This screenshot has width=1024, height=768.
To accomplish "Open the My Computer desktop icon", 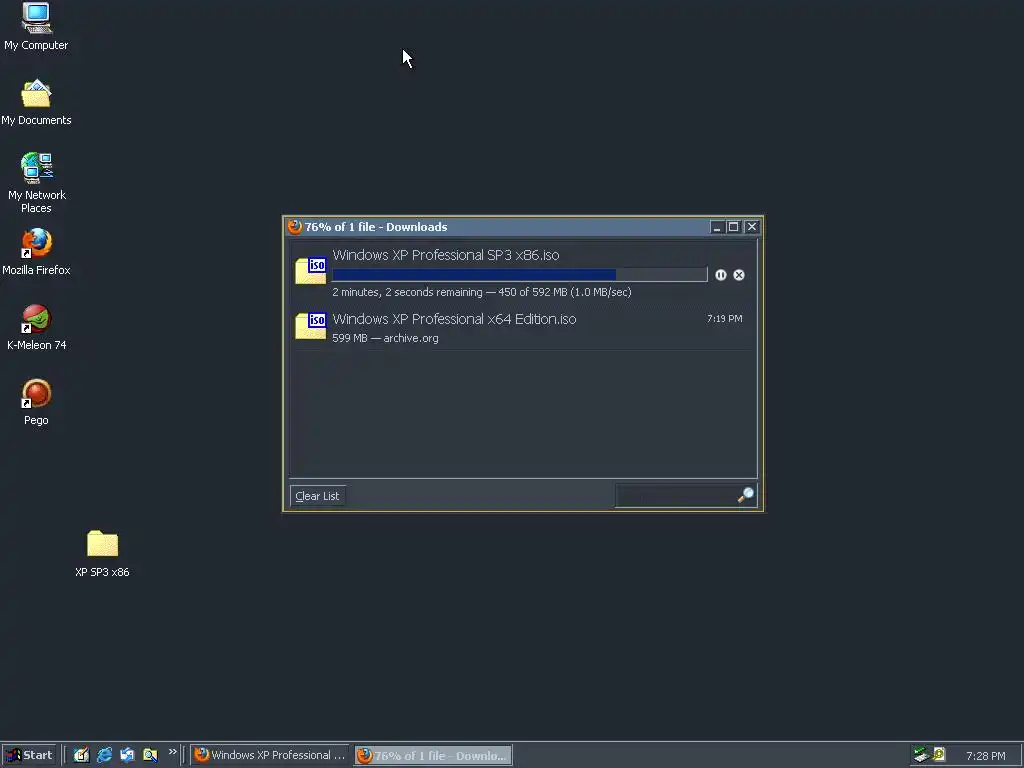I will [x=36, y=18].
